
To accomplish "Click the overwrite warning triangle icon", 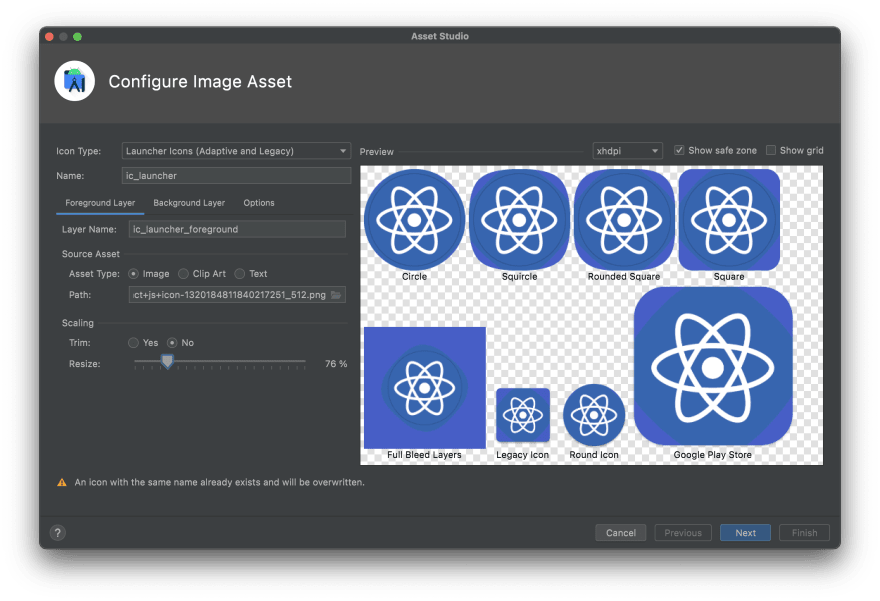I will tap(62, 483).
